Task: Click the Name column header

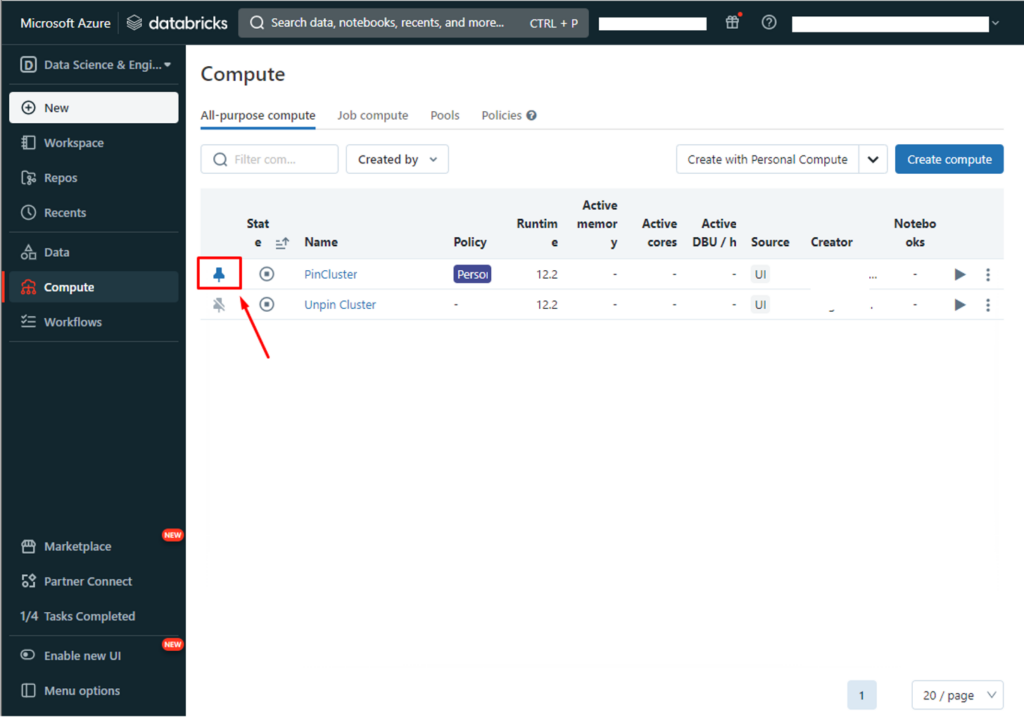Action: click(321, 242)
